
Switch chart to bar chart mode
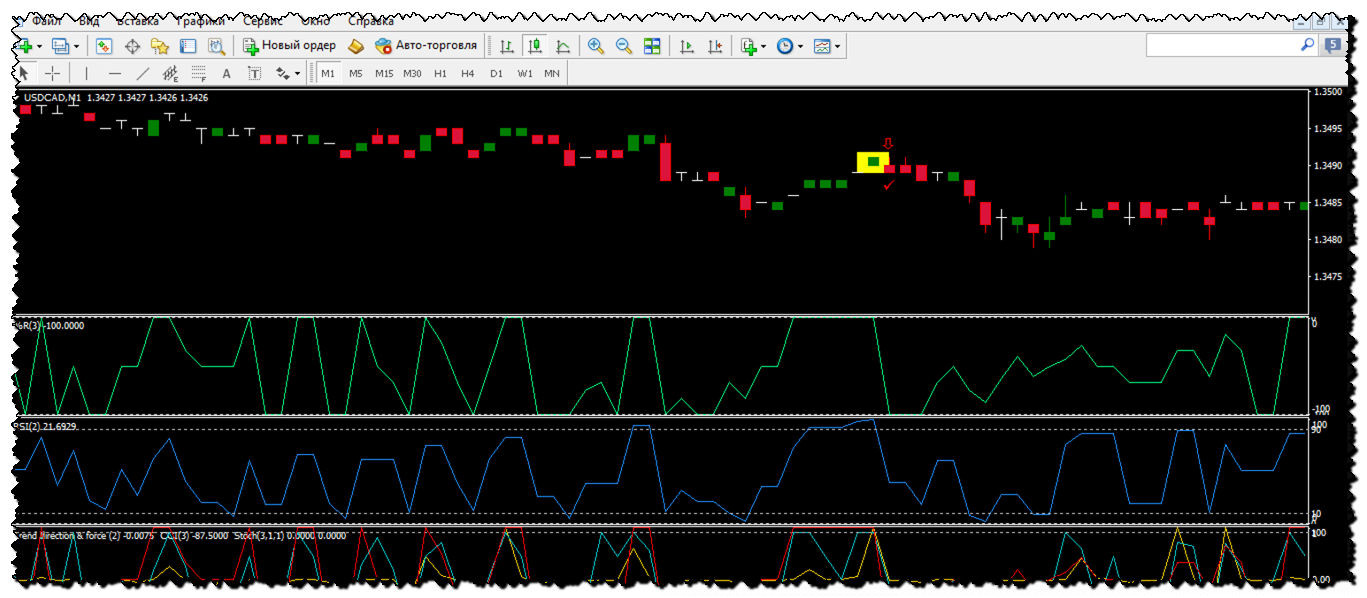pos(507,46)
